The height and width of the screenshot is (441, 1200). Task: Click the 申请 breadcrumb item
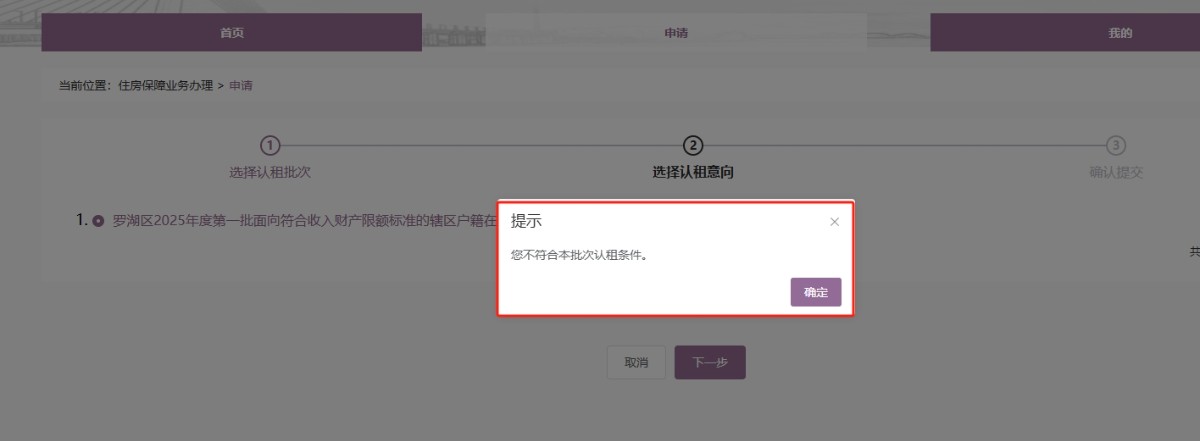point(241,86)
